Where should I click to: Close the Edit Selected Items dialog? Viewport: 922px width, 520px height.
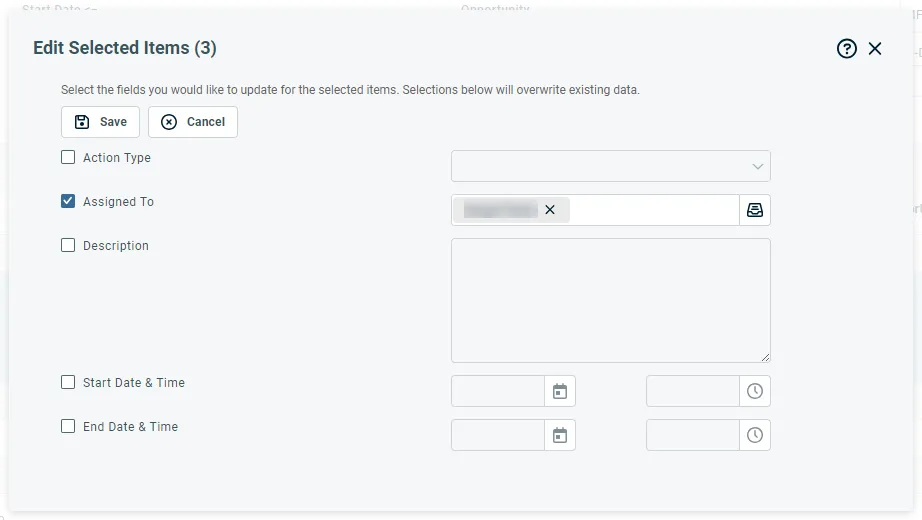[875, 49]
